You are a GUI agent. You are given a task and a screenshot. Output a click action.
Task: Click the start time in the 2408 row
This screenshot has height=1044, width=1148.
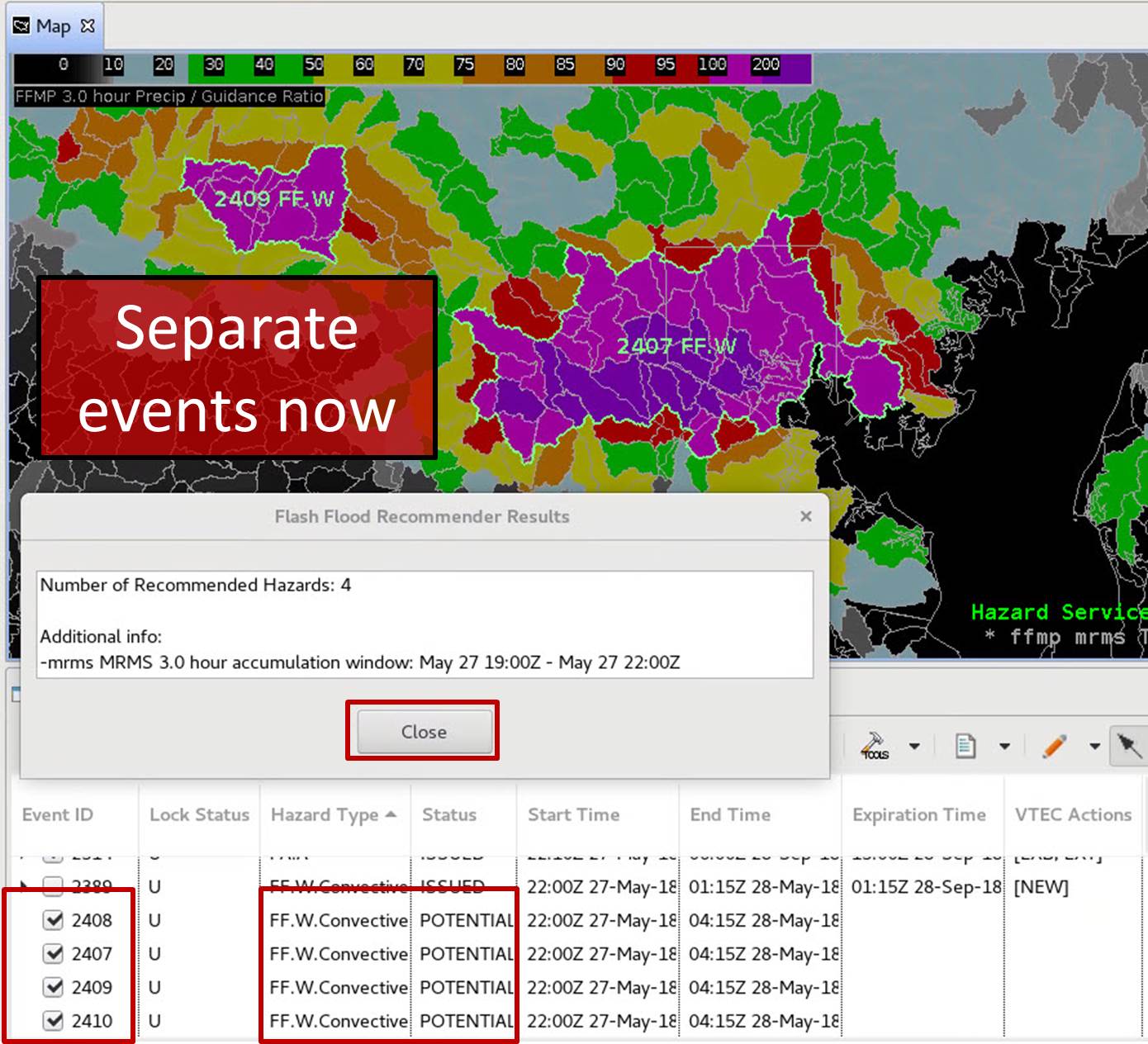point(601,920)
